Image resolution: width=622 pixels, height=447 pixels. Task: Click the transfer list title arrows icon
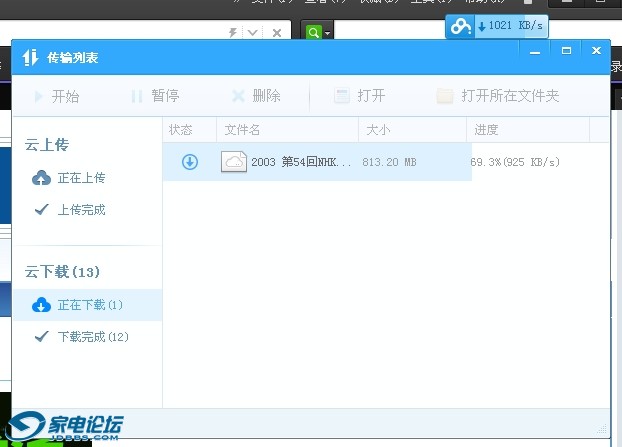30,58
